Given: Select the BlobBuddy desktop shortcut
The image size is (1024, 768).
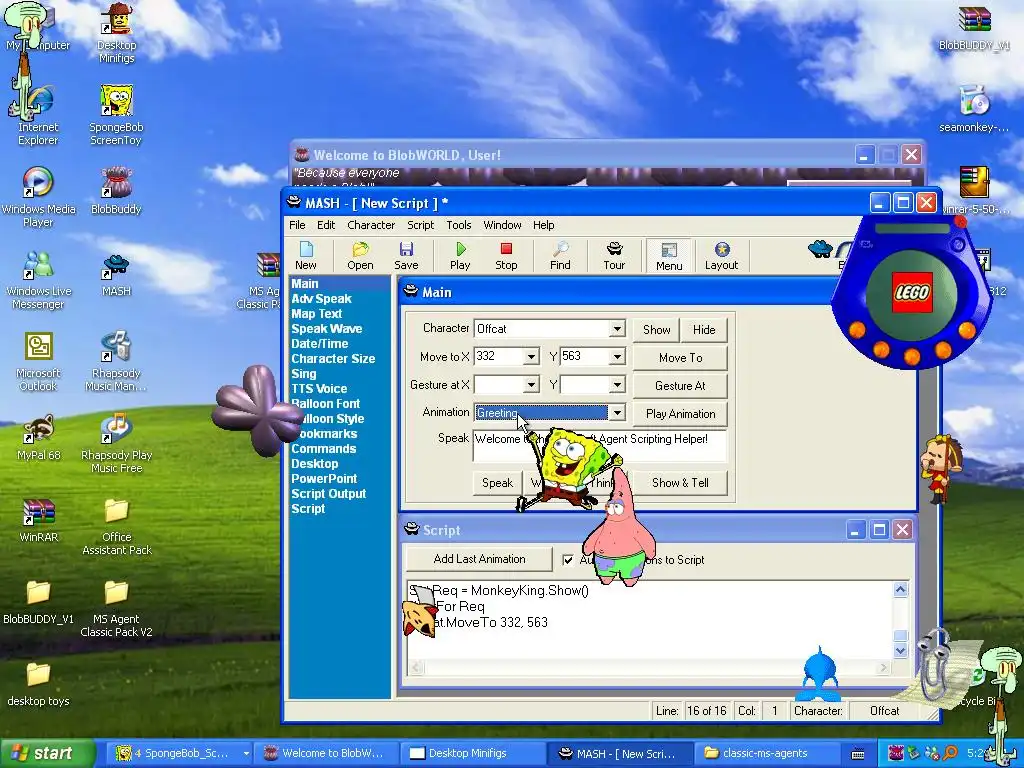Looking at the screenshot, I should click(x=116, y=191).
